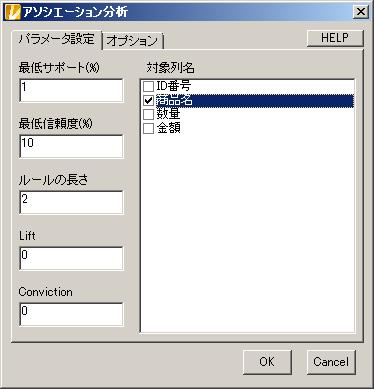Viewport: 374px width, 389px height.
Task: Confirm with the OK button
Action: [267, 362]
